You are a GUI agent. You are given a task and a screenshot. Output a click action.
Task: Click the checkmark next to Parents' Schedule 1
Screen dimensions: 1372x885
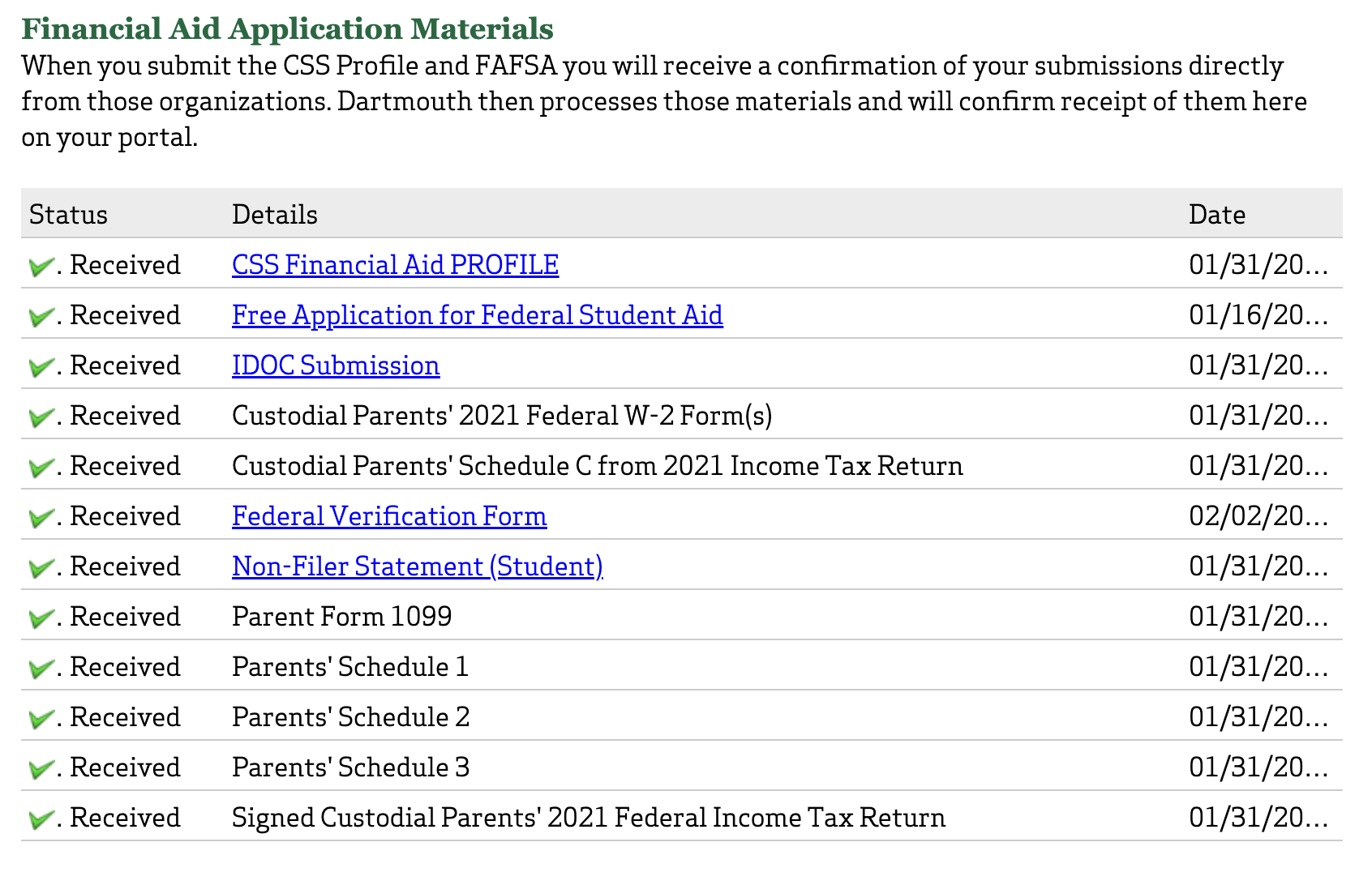[x=41, y=668]
